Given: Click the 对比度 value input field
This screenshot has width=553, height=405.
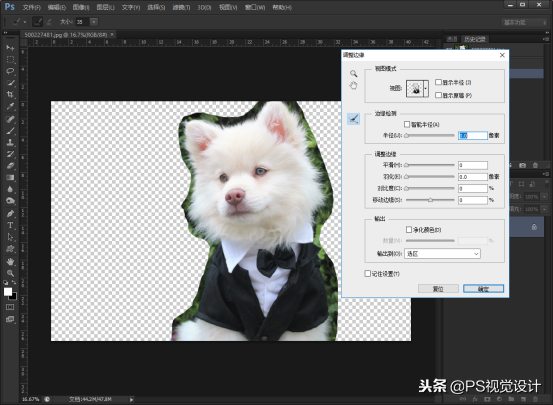Looking at the screenshot, I should [x=473, y=188].
